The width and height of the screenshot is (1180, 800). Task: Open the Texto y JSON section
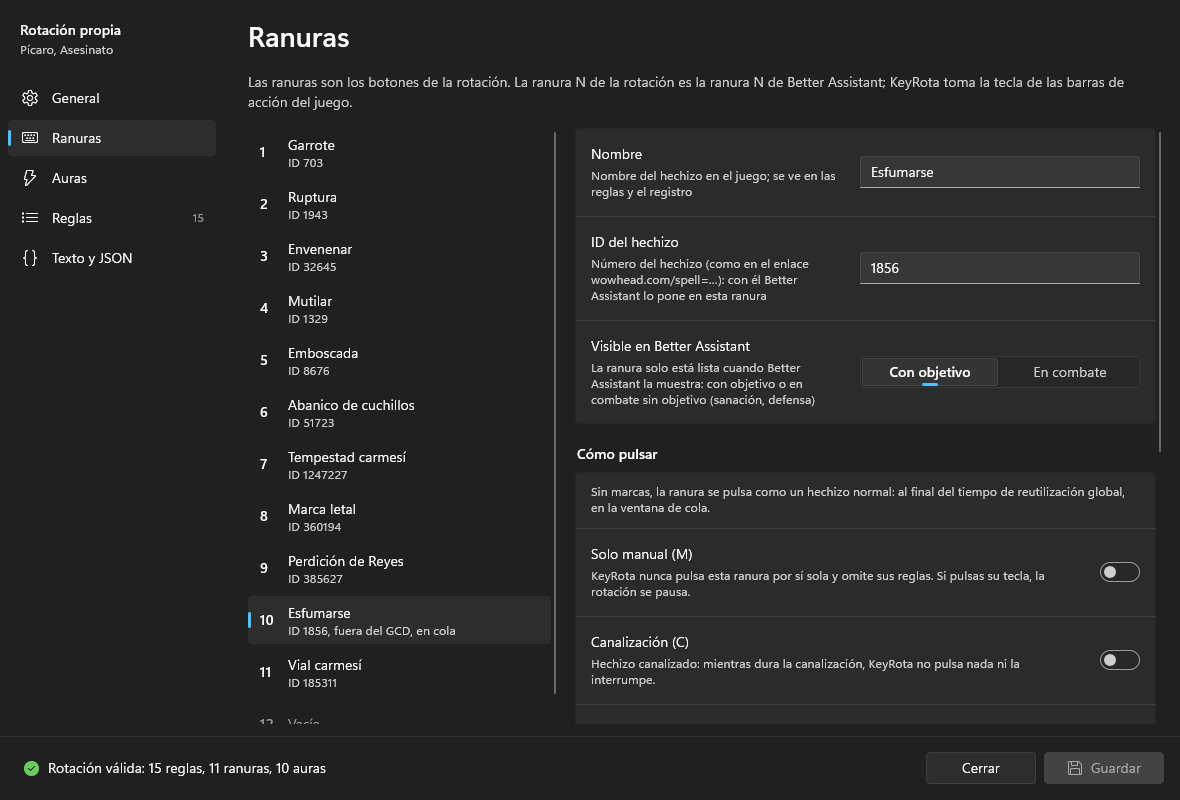click(112, 257)
